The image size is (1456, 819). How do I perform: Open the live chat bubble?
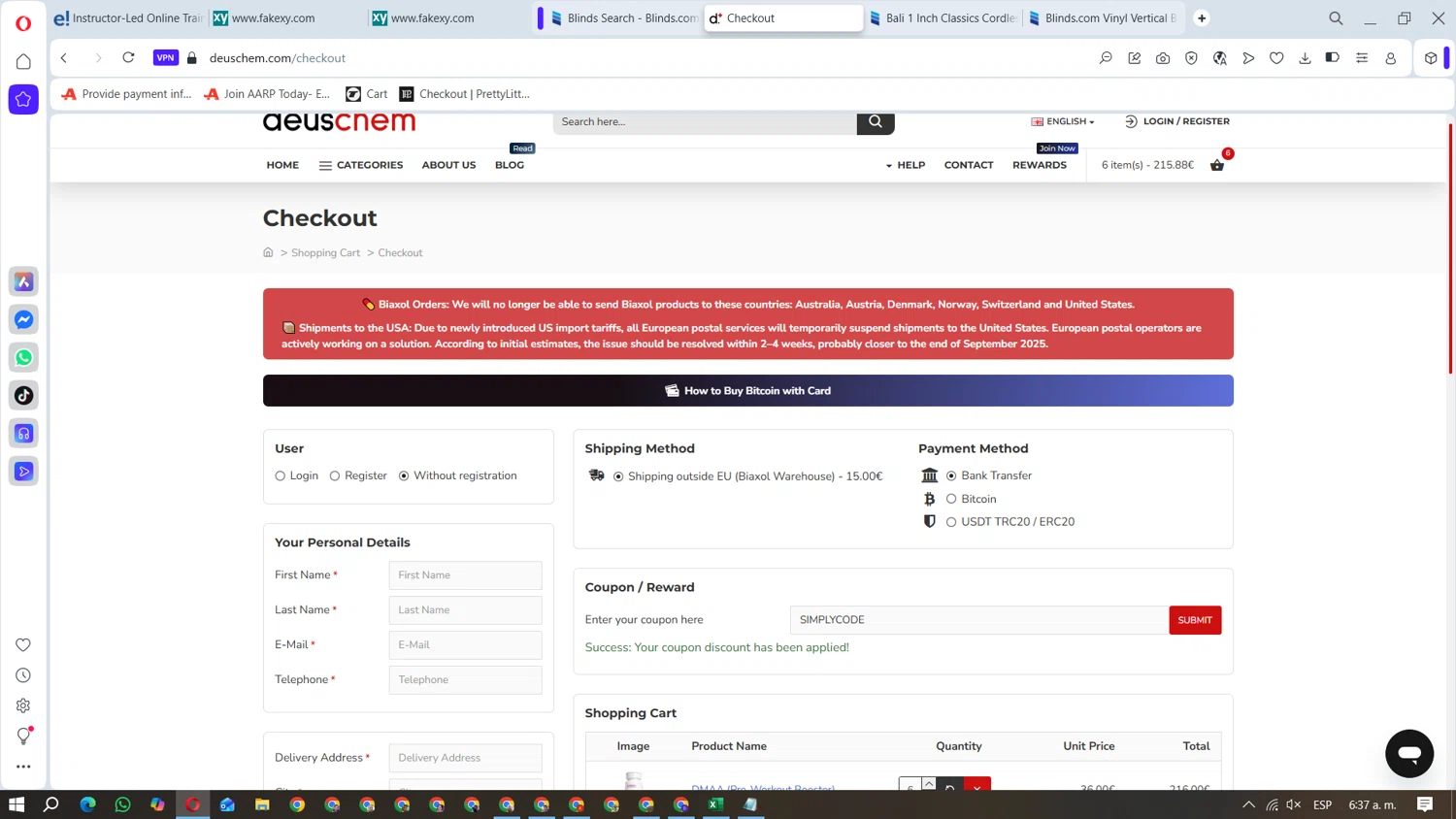point(1409,753)
